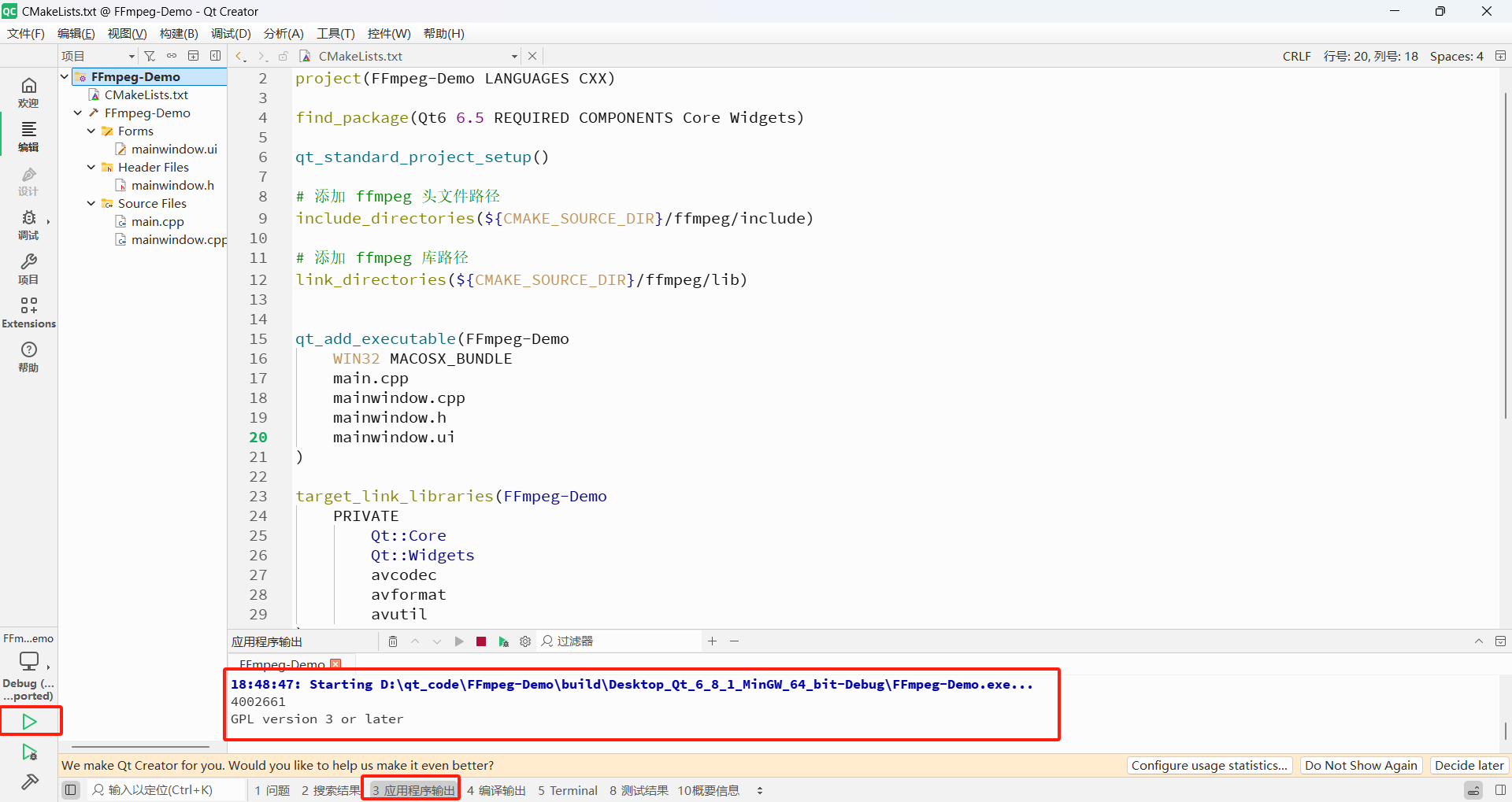Open the 工具 menu
The image size is (1512, 802).
tap(335, 33)
